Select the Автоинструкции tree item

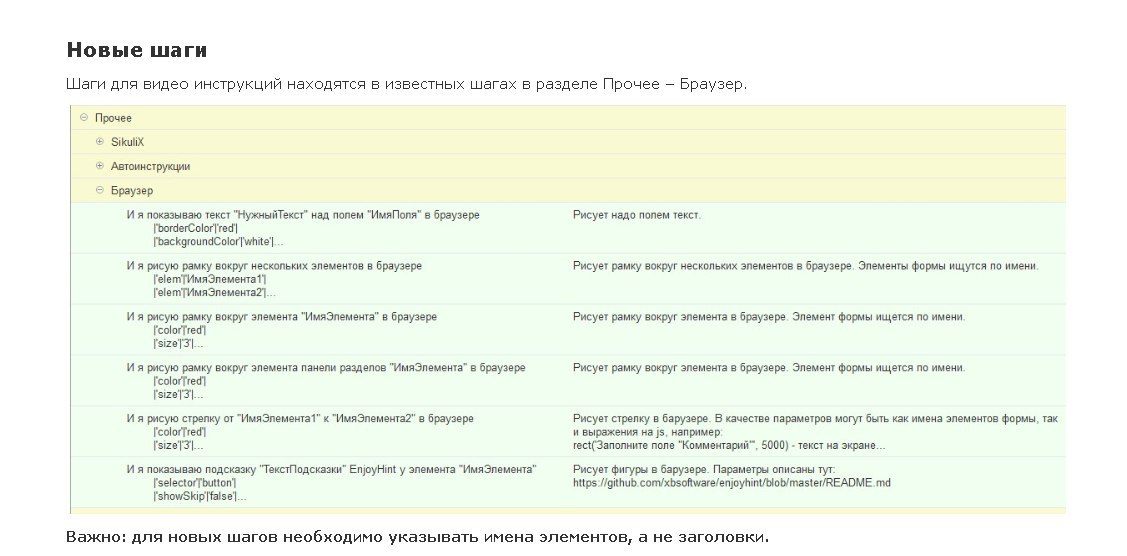[x=150, y=166]
